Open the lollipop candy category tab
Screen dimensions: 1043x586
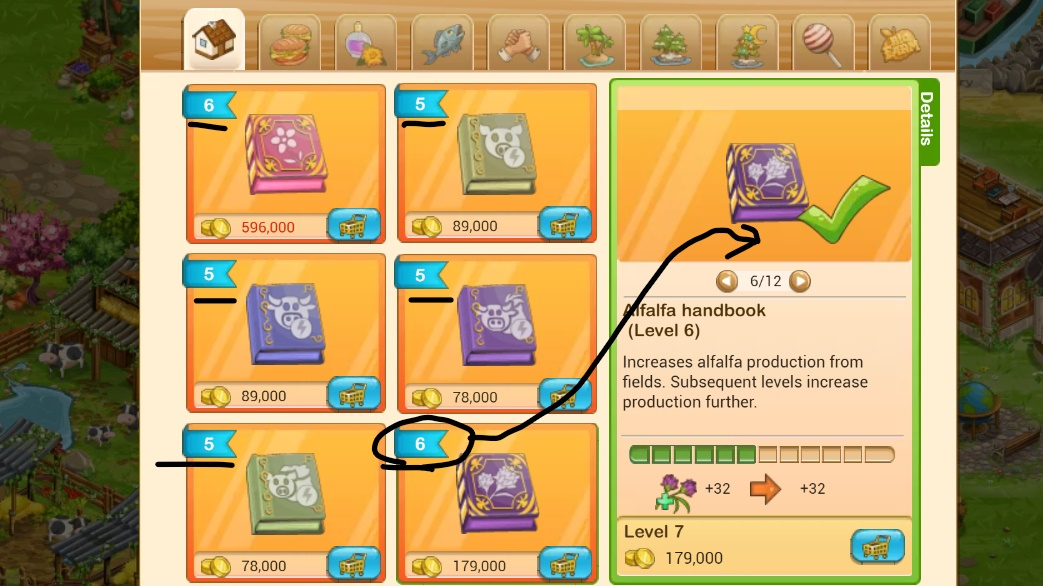pos(823,43)
